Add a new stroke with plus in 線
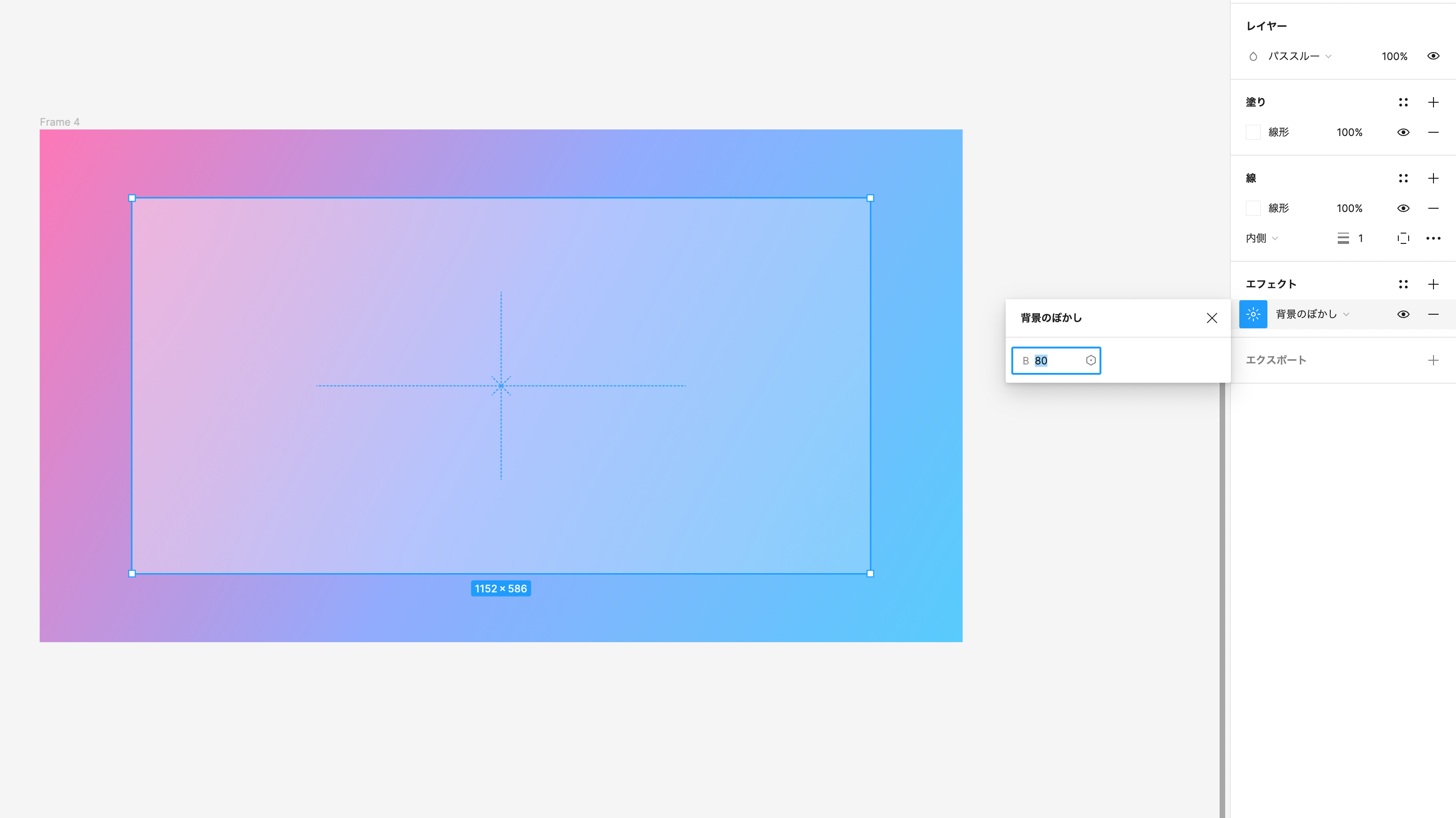This screenshot has width=1456, height=818. [x=1433, y=179]
